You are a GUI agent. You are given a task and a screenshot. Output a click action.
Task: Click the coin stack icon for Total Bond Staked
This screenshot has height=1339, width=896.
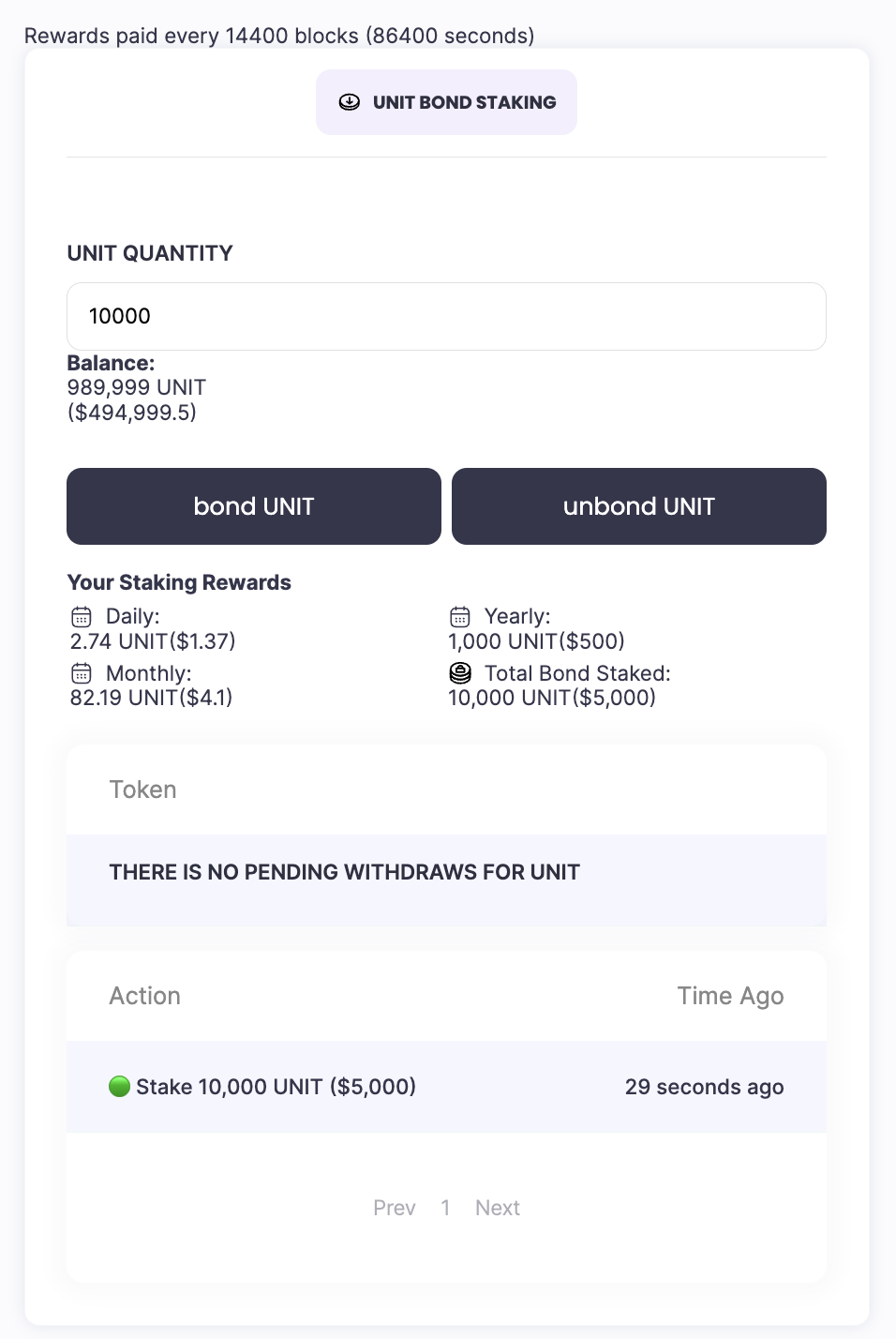tap(460, 673)
